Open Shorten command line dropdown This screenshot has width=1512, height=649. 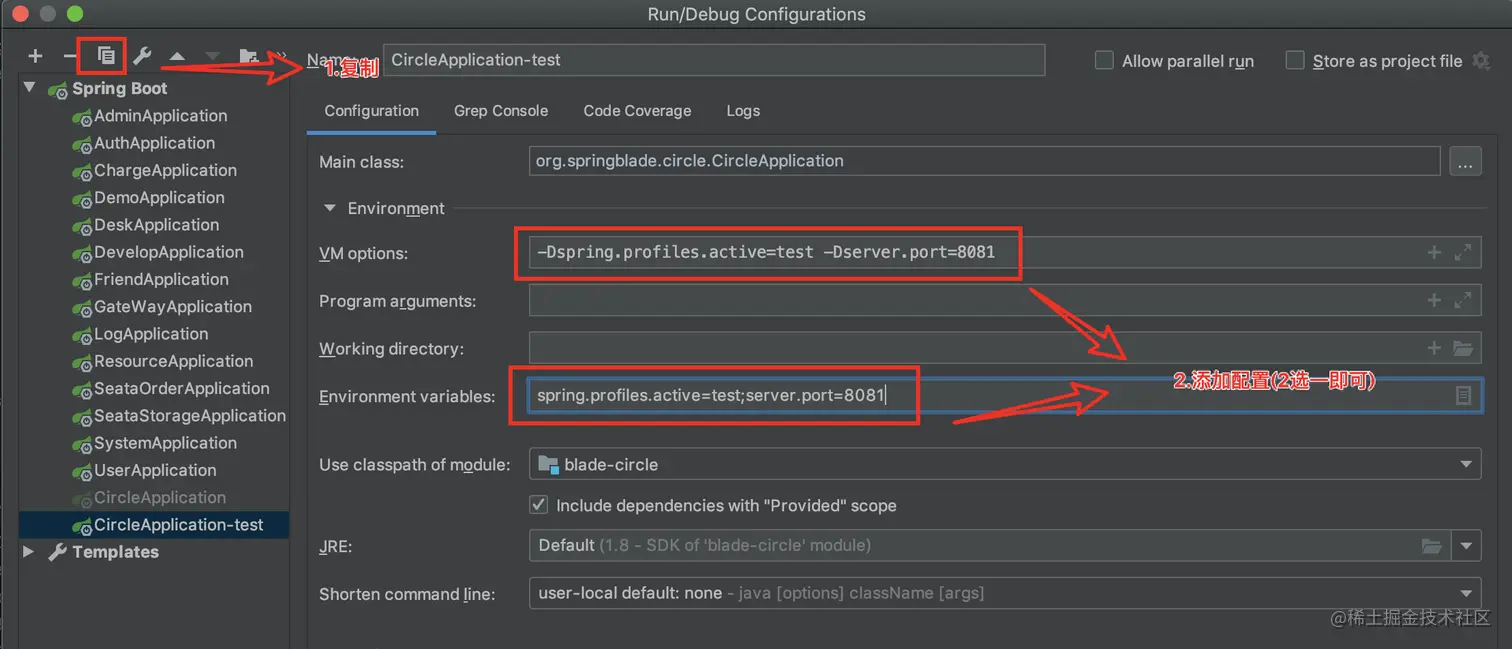click(1466, 593)
